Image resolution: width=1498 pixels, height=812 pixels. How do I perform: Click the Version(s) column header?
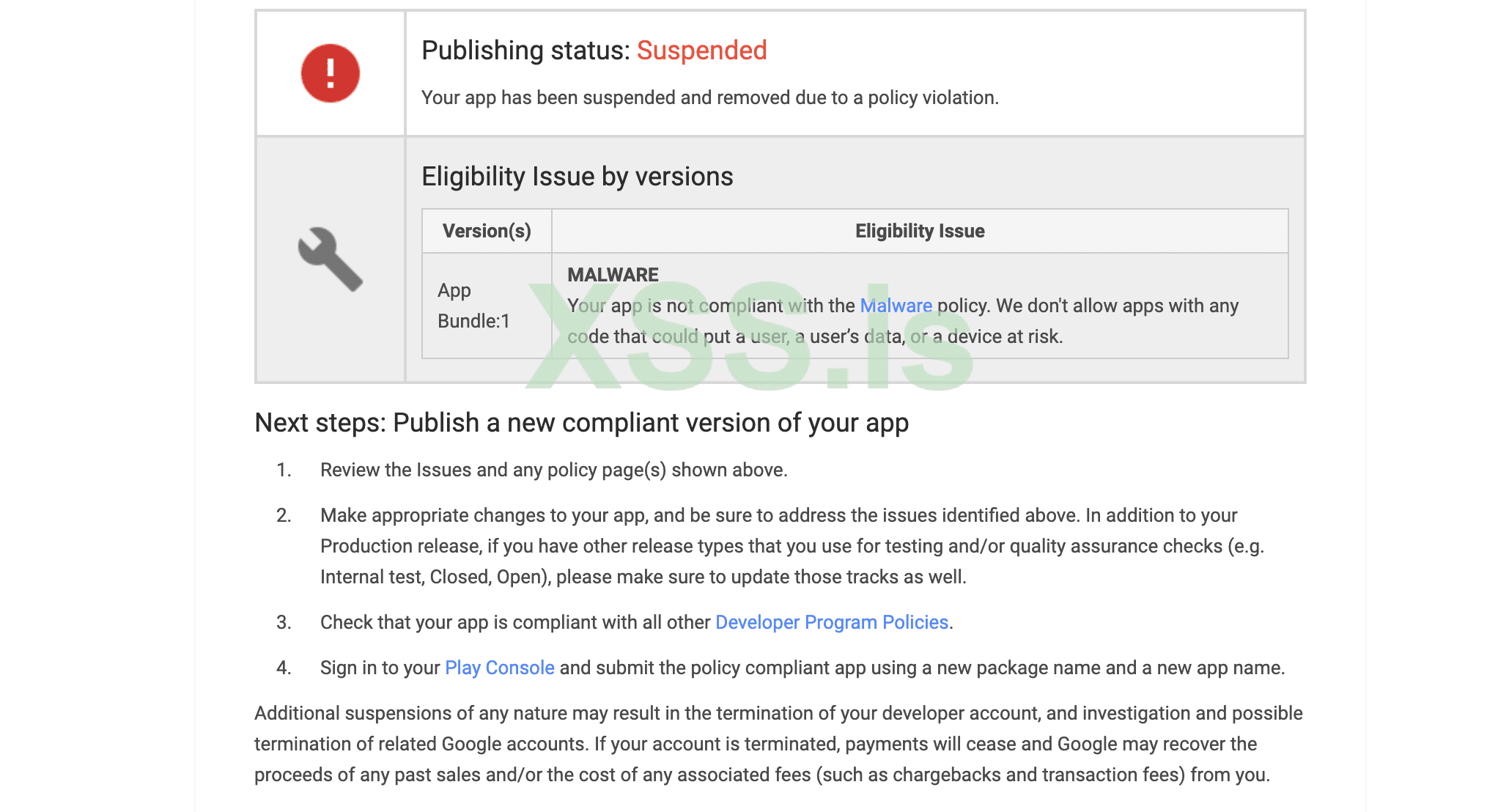tap(487, 231)
